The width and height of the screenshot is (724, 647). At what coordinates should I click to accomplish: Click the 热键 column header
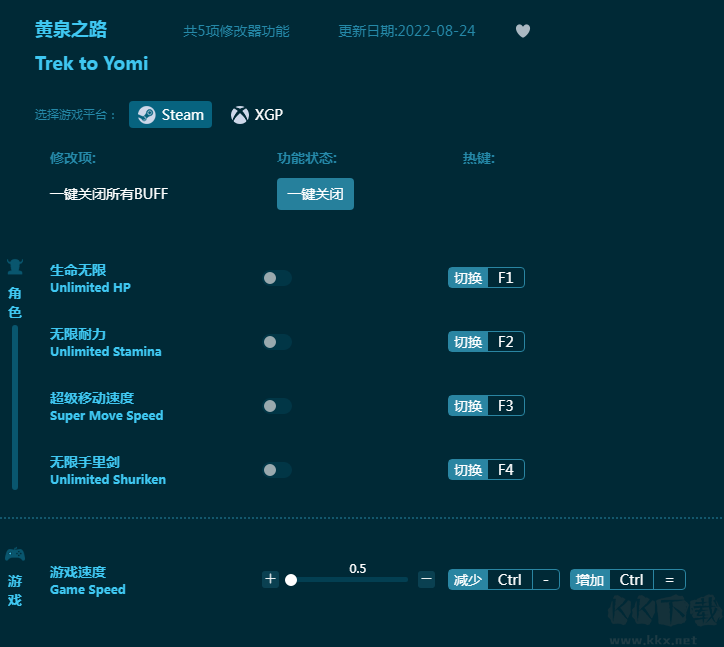coord(479,158)
